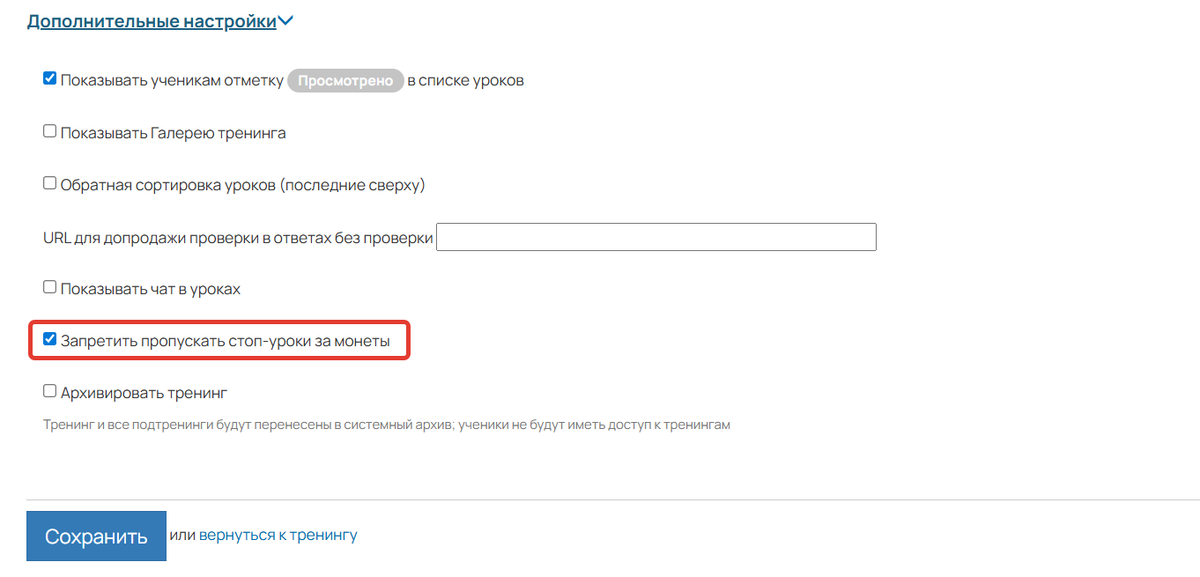Screen dimensions: 1200x577
Task: Uncheck the Запретить пропускать стоп-уроки checkbox box
Action: point(50,340)
